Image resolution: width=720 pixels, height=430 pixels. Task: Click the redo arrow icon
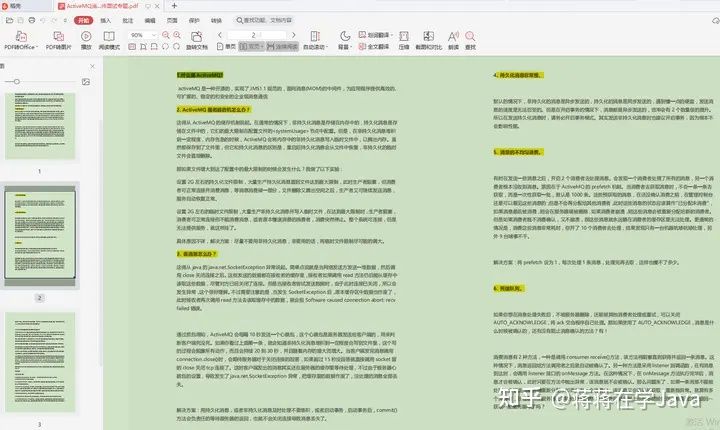(54, 20)
